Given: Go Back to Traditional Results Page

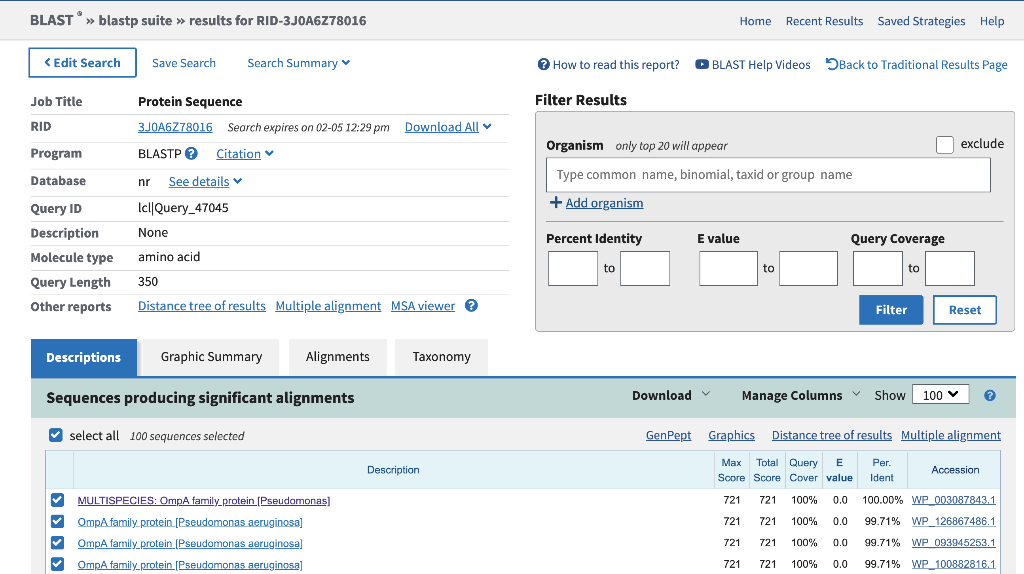Looking at the screenshot, I should coord(917,65).
